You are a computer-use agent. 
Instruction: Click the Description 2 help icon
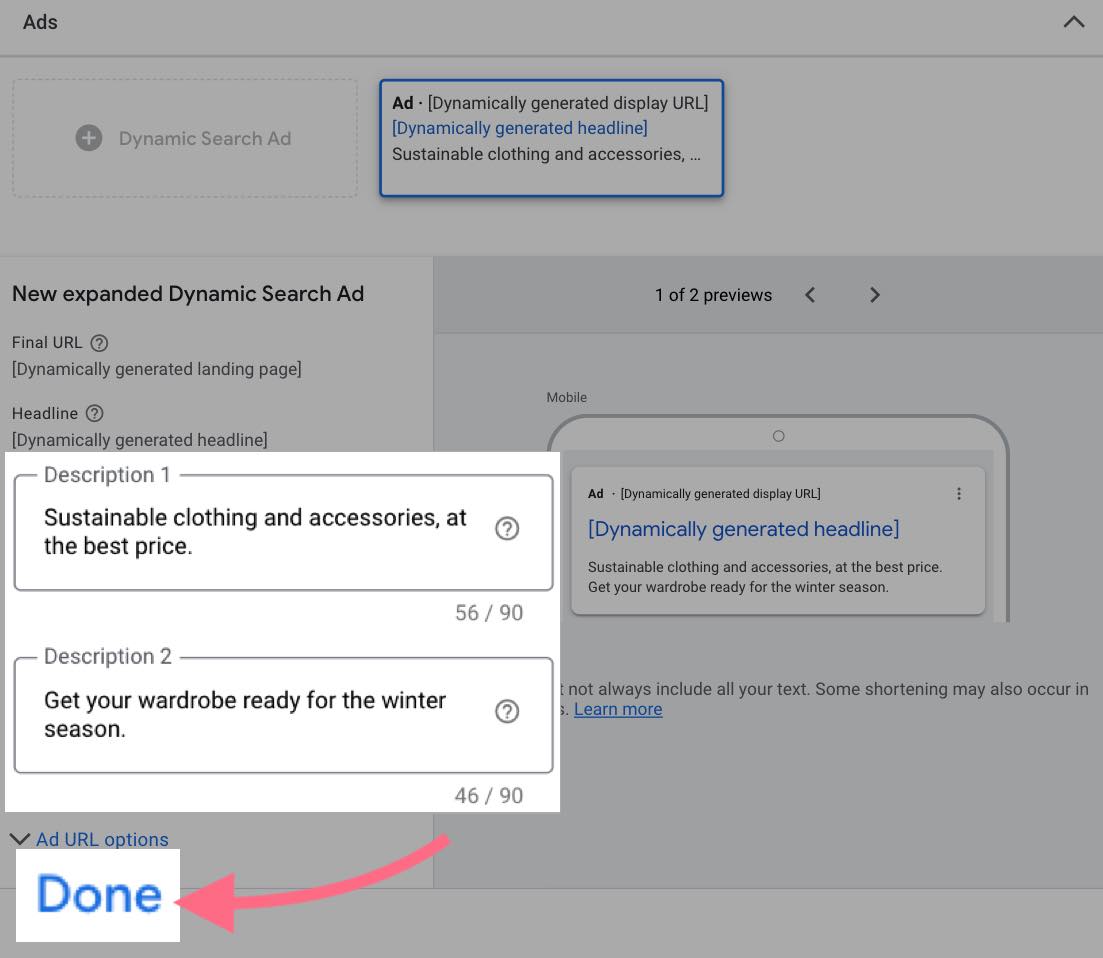[x=507, y=711]
